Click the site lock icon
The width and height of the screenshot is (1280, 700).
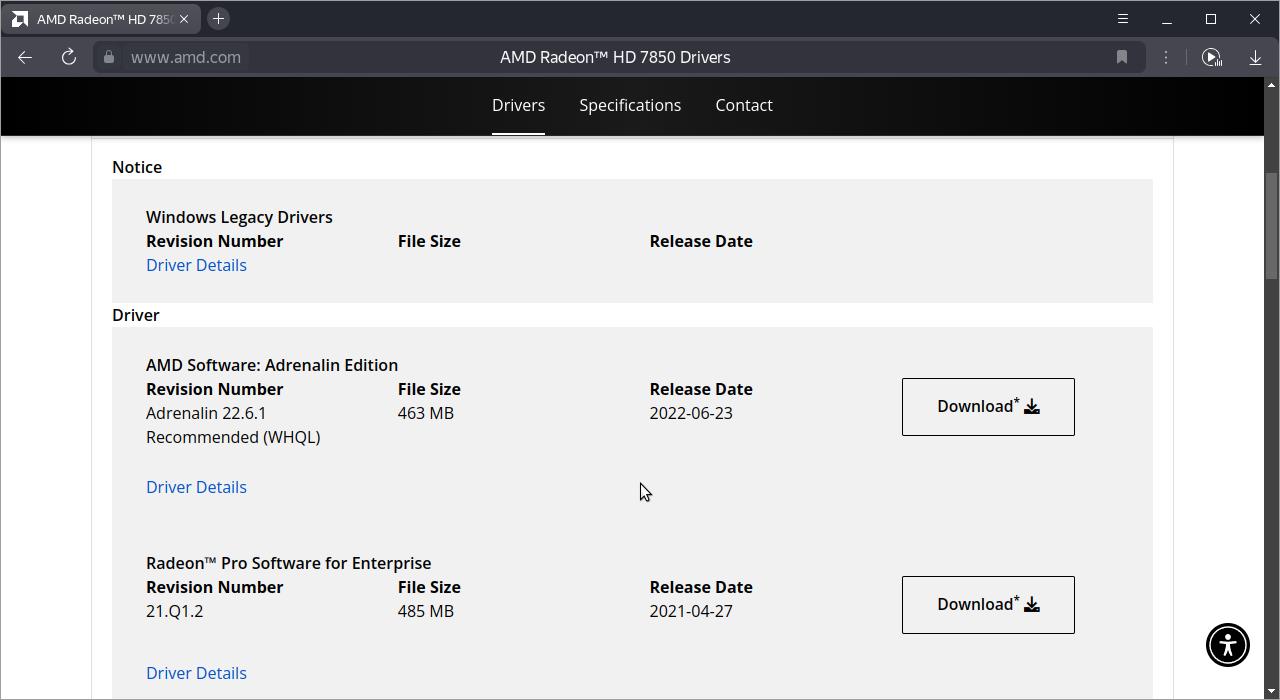click(x=109, y=57)
